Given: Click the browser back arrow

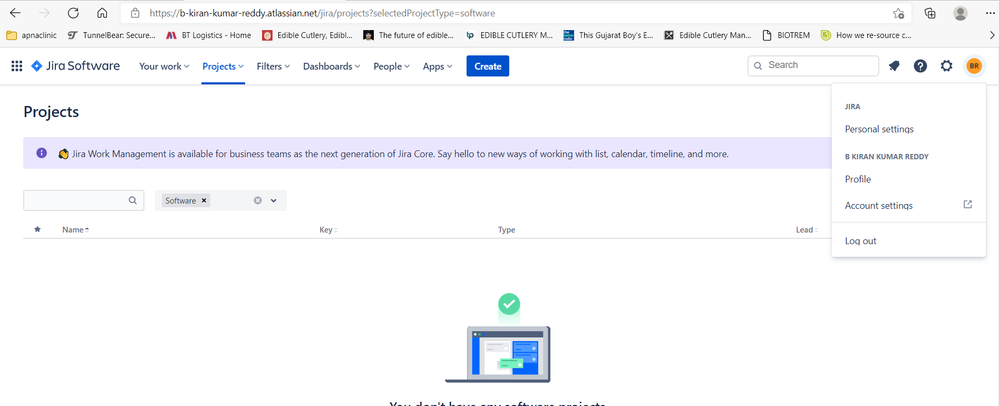Looking at the screenshot, I should (15, 13).
